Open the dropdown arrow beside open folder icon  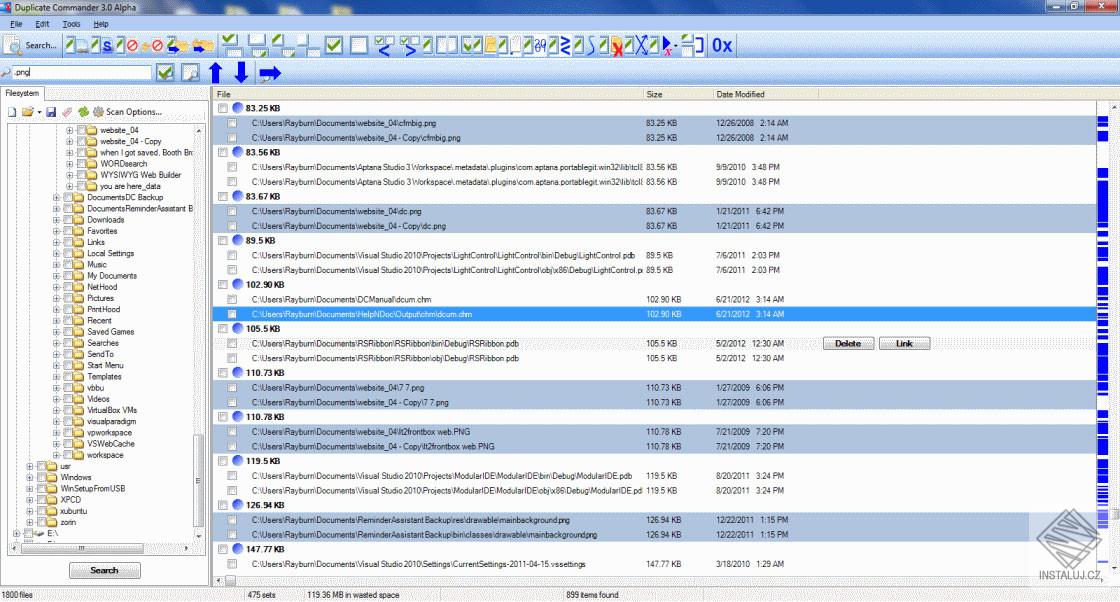pos(39,112)
